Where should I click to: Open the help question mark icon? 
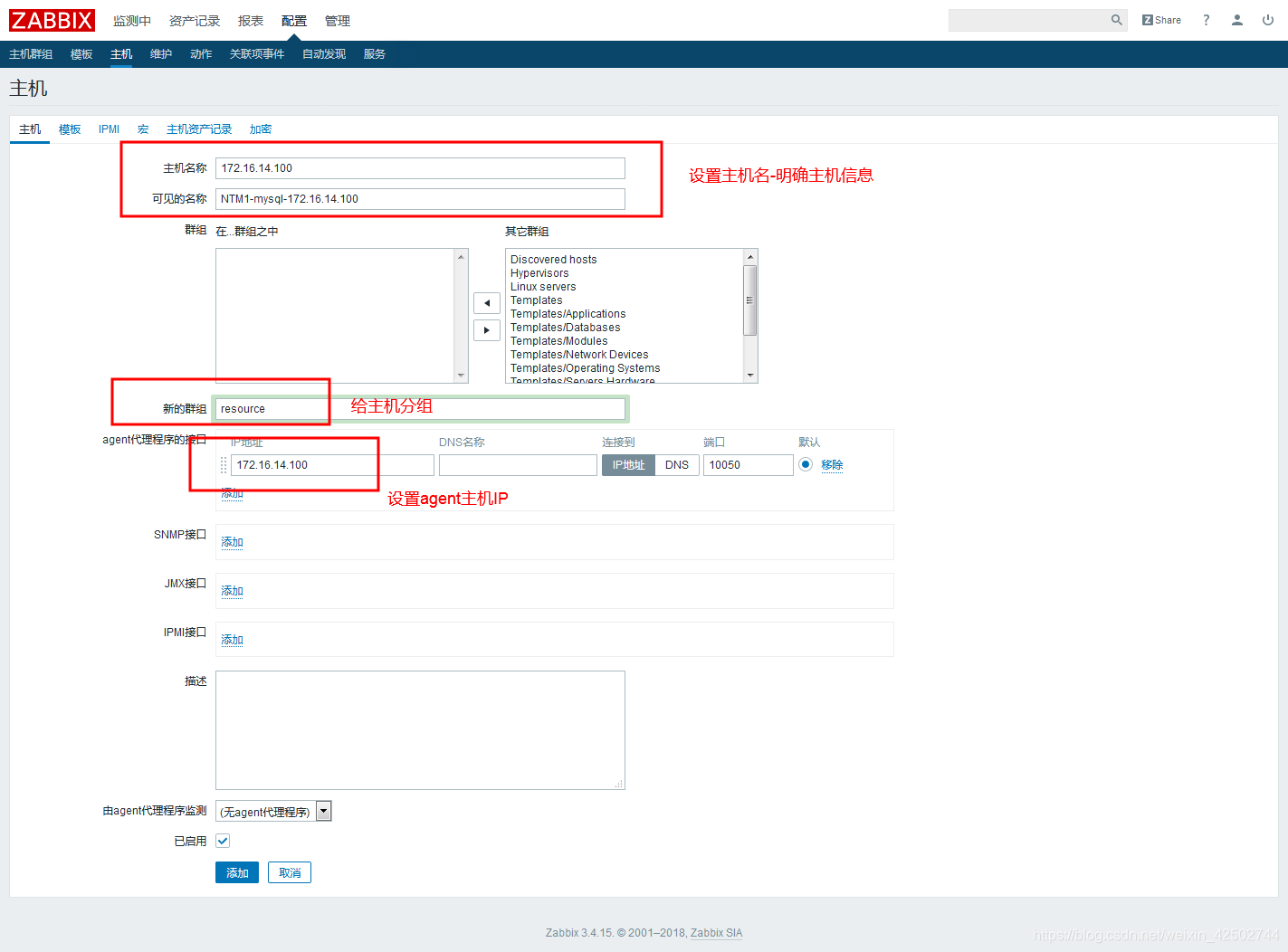(x=1206, y=20)
